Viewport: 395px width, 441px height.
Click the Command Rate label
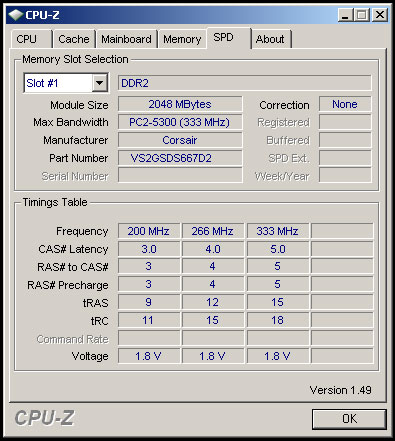click(x=73, y=339)
